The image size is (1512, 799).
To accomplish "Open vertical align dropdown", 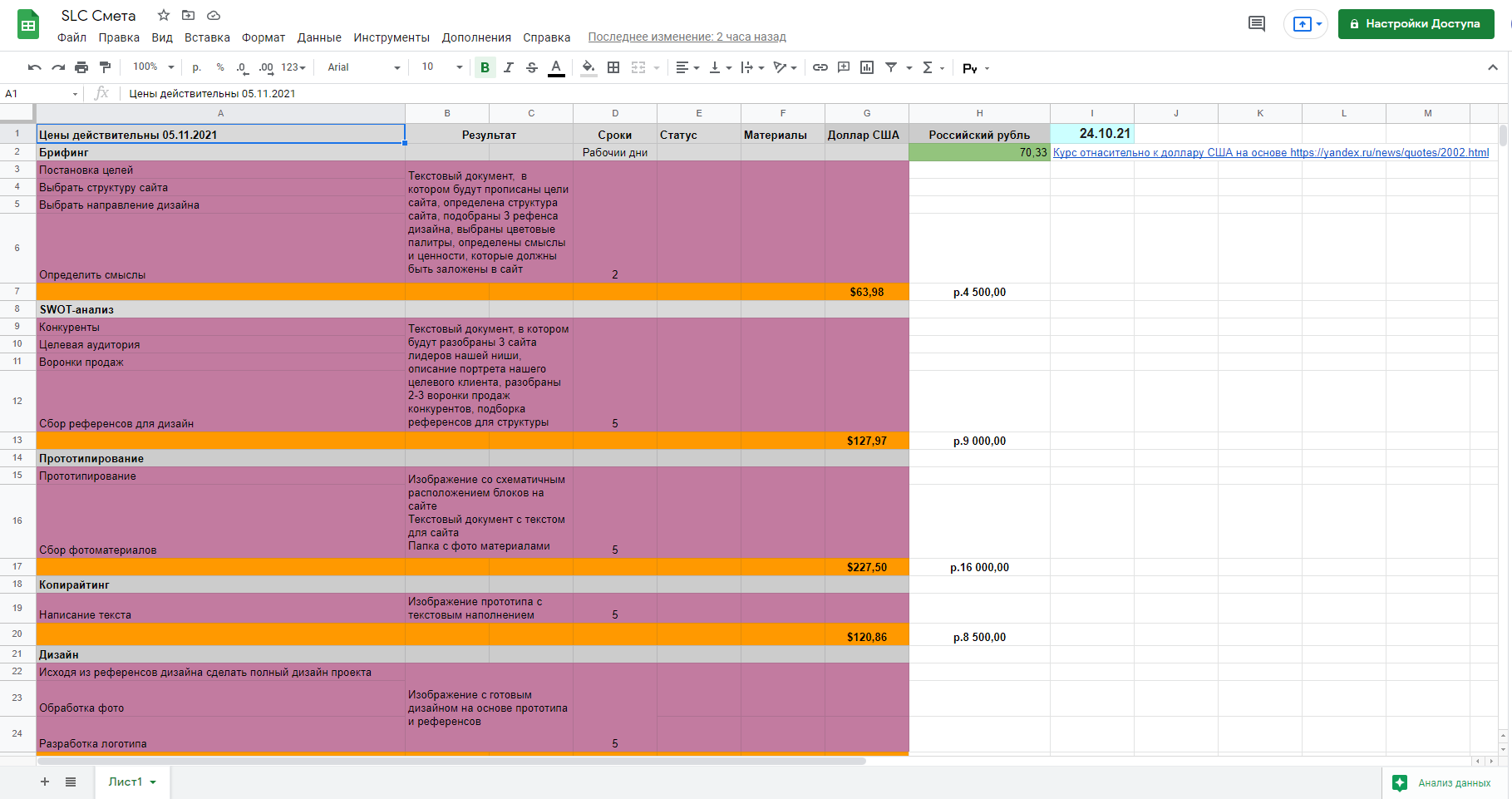I will click(x=720, y=67).
